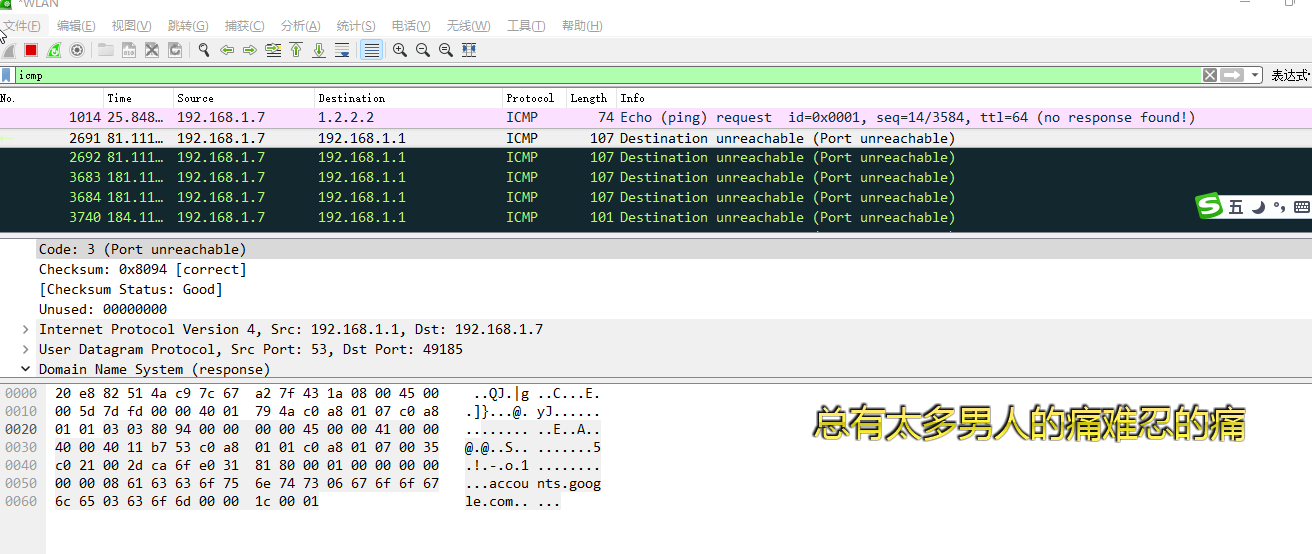Screen dimensions: 1312x554
Task: Open the 表达式 expression builder
Action: click(x=1290, y=75)
